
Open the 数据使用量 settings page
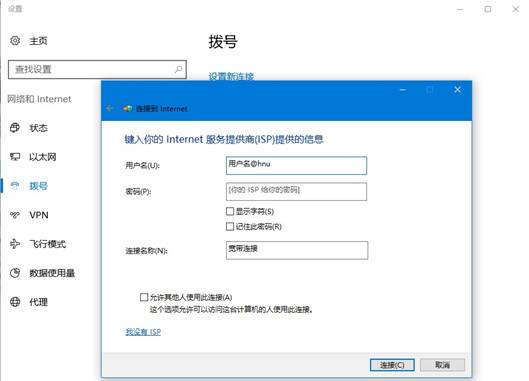[52, 273]
